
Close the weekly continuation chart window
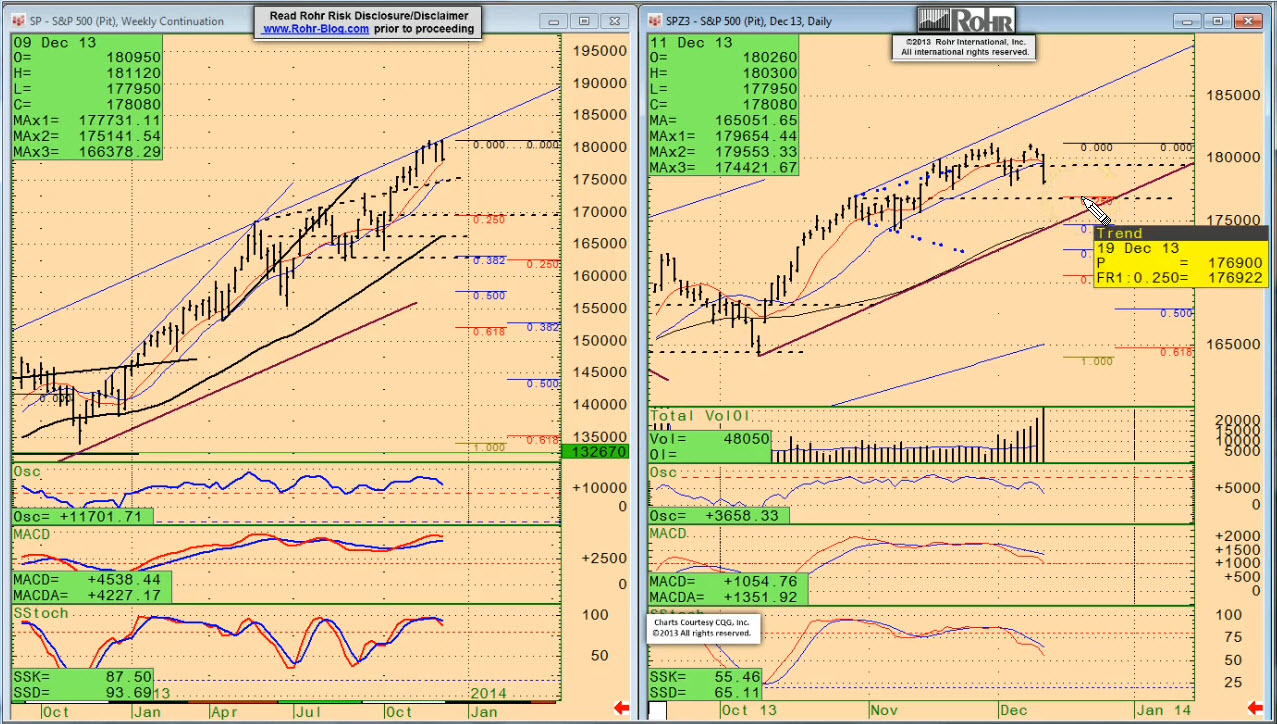click(615, 21)
